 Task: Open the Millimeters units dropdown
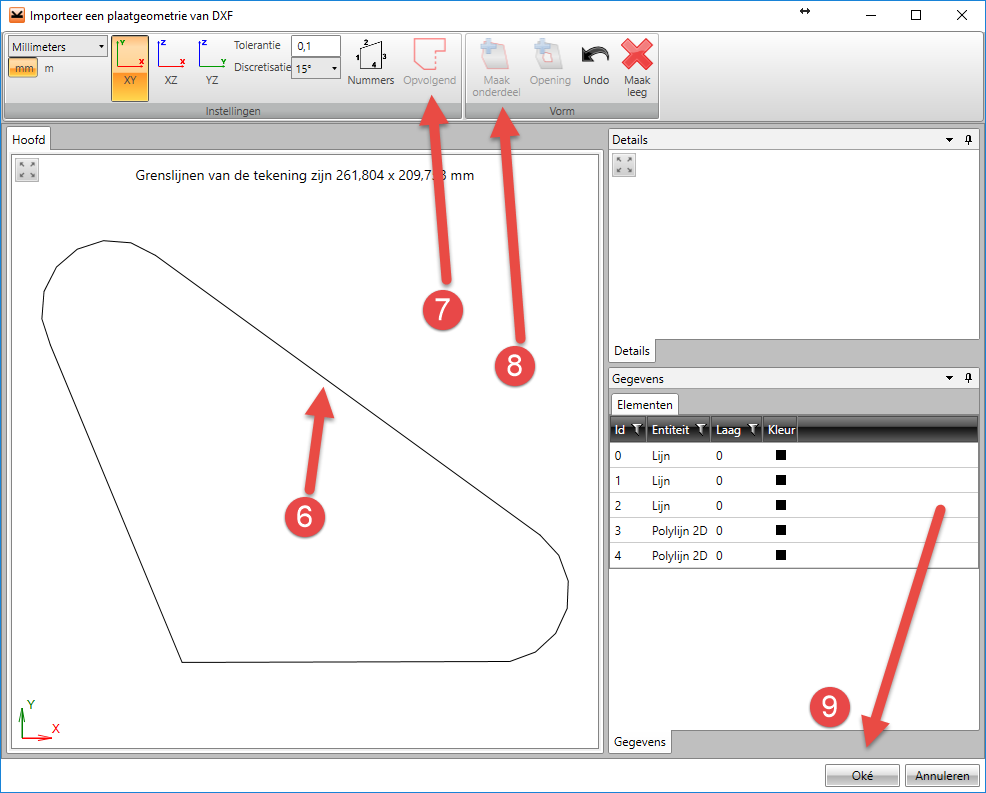(x=58, y=47)
